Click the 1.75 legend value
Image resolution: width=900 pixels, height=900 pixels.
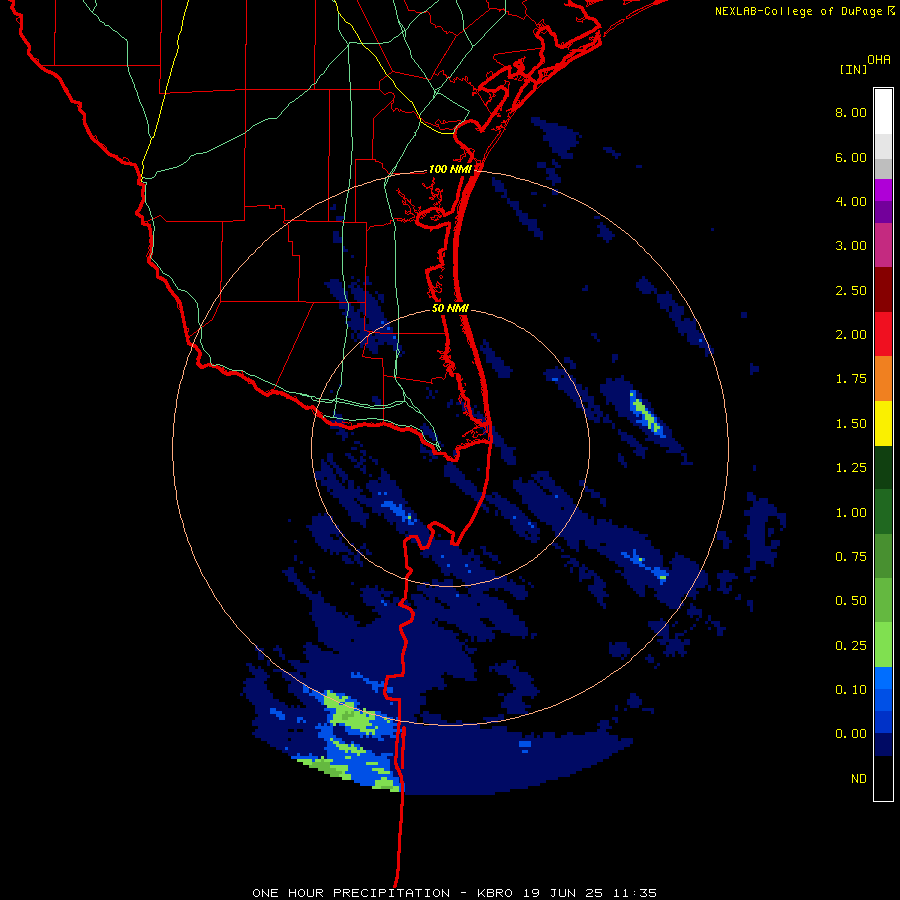click(851, 379)
